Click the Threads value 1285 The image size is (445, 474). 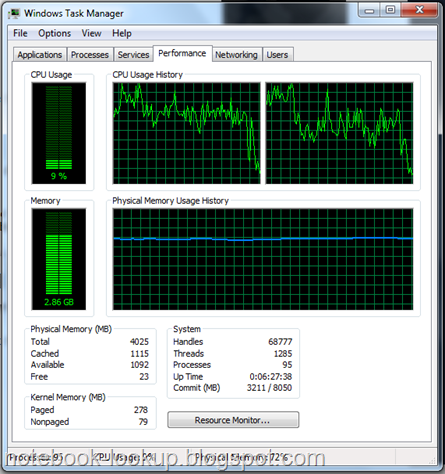283,353
